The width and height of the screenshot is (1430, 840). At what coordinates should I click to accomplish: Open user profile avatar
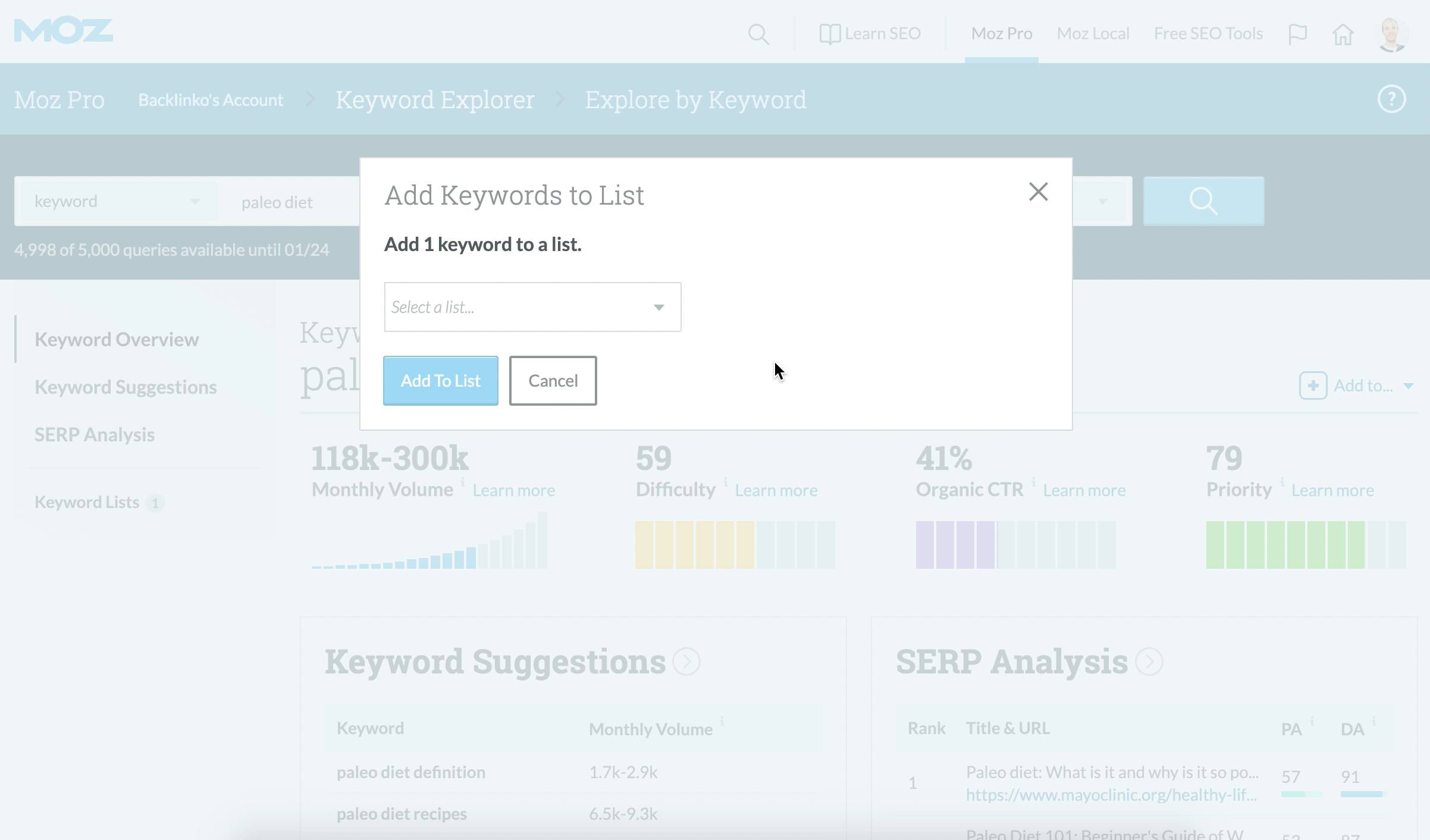pyautogui.click(x=1391, y=35)
